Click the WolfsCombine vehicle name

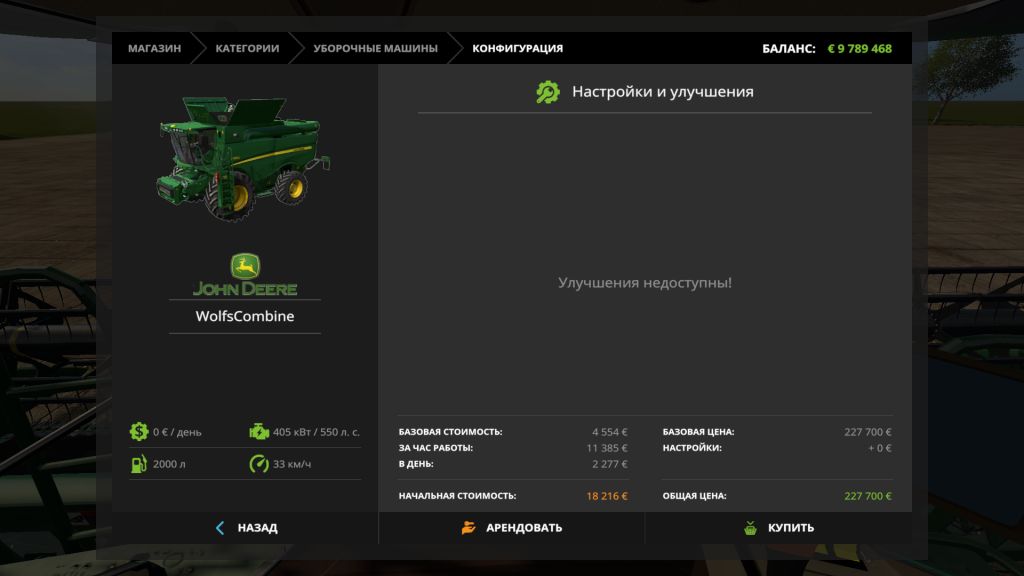point(245,316)
